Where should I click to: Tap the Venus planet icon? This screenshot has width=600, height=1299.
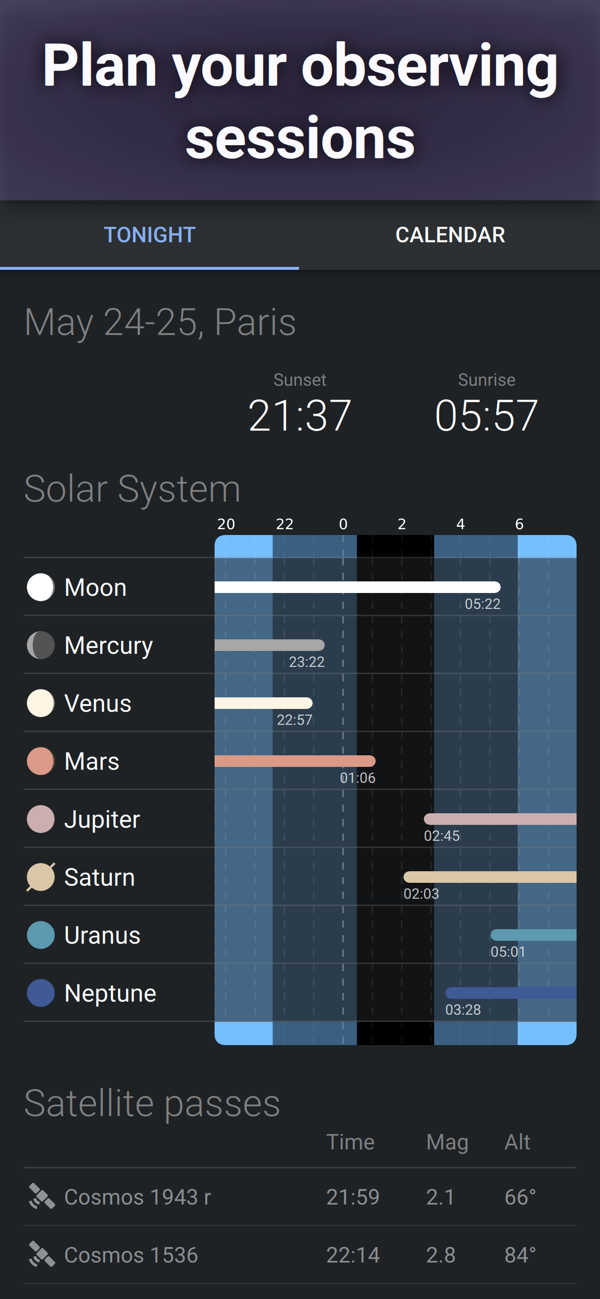[40, 703]
